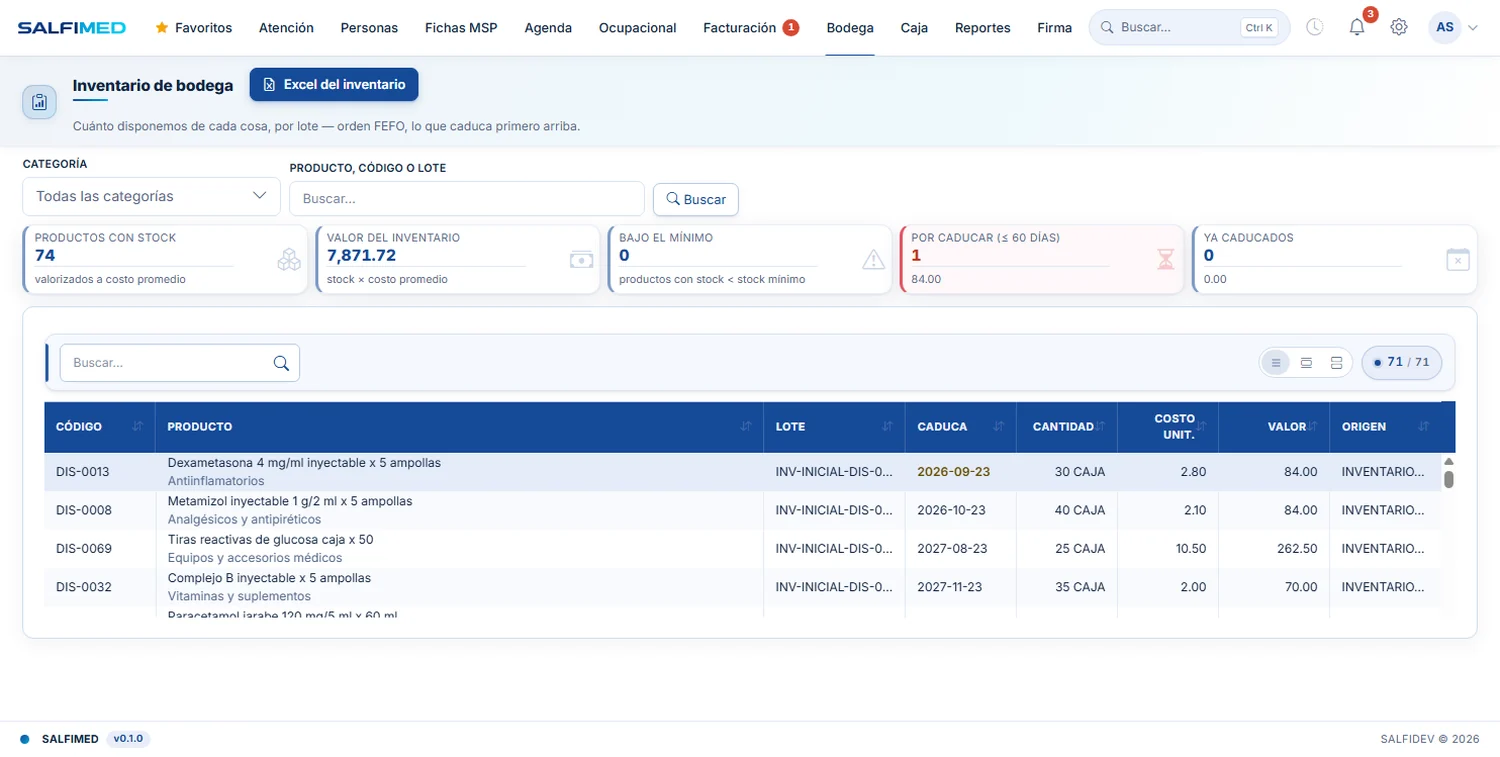The width and height of the screenshot is (1500, 757).
Task: Focus the table Buscar... input
Action: [180, 363]
